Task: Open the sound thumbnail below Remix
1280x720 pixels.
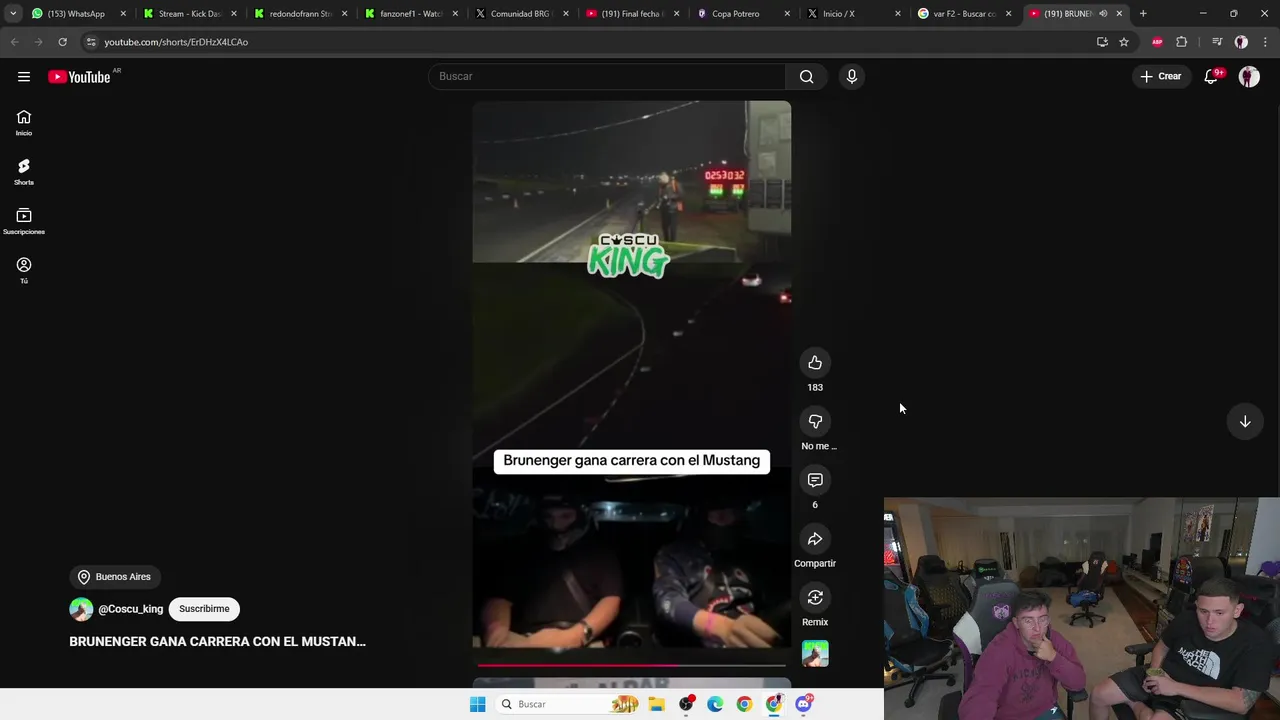Action: (815, 654)
